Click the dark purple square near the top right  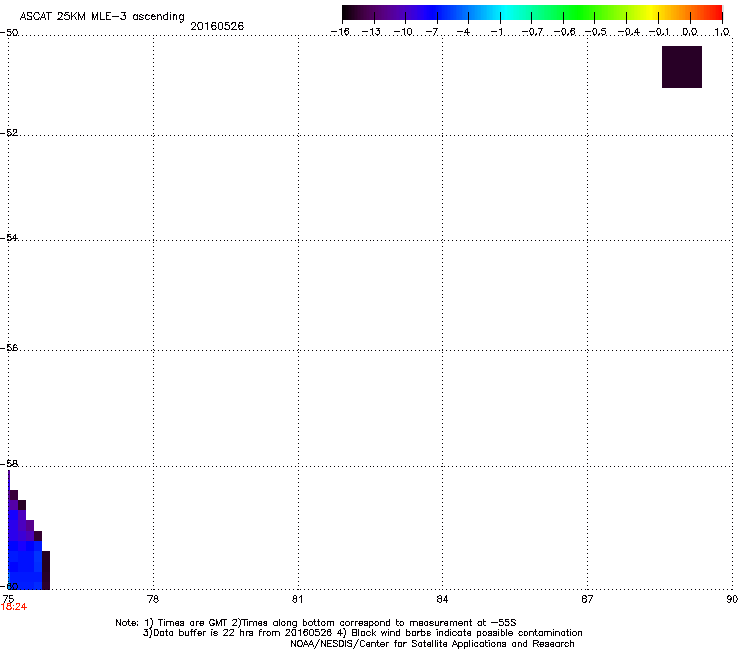pyautogui.click(x=681, y=67)
